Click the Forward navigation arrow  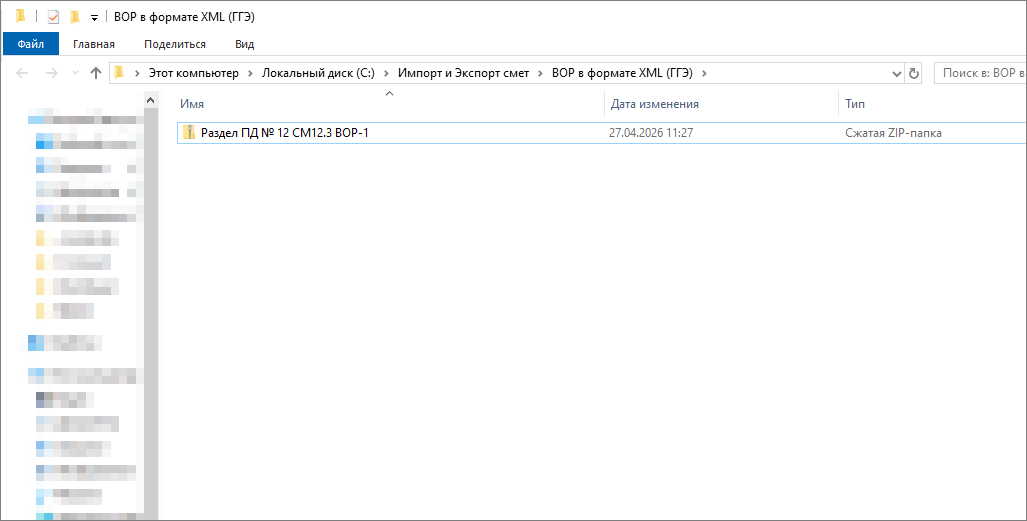click(51, 73)
